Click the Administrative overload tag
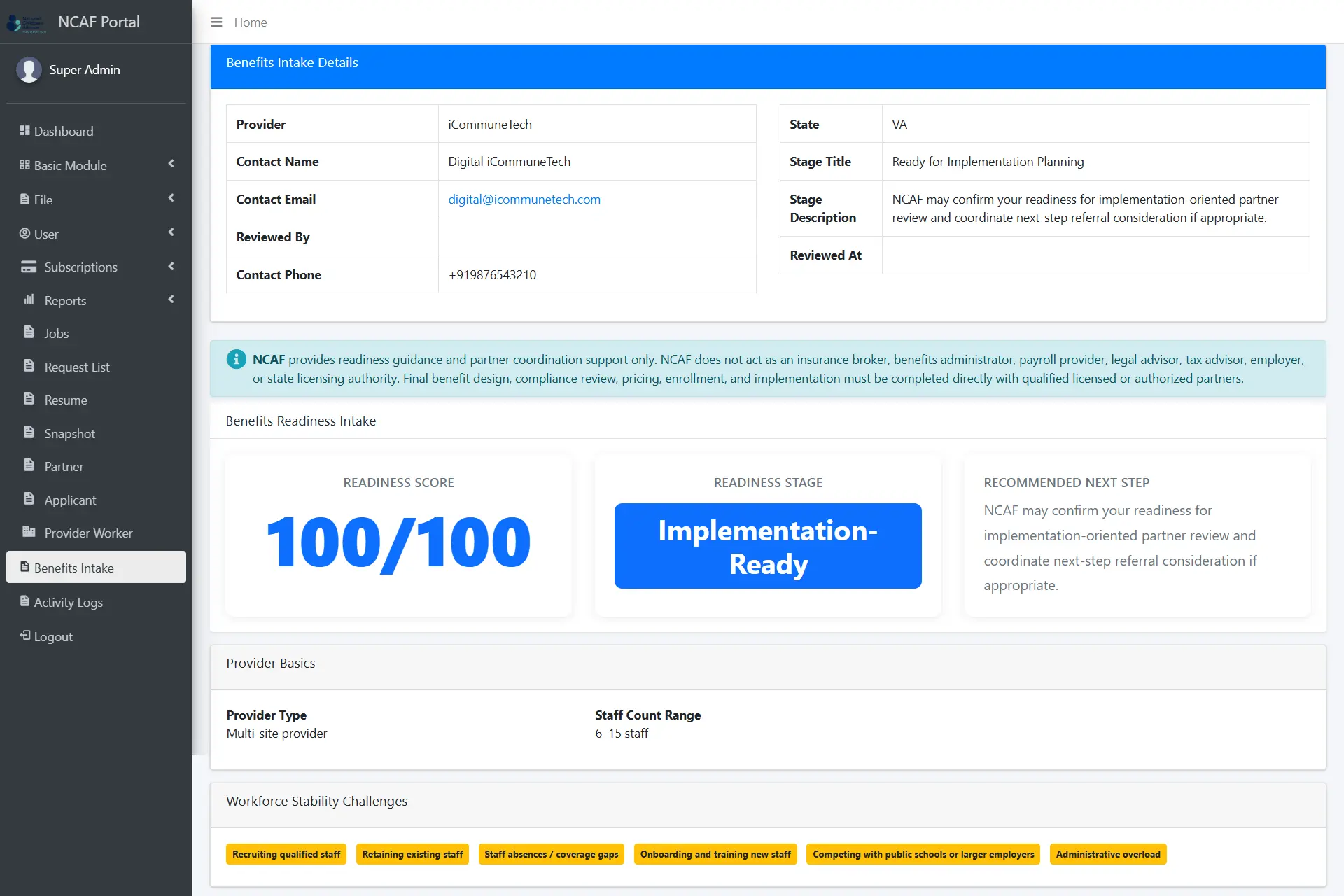This screenshot has width=1344, height=896. [1108, 854]
